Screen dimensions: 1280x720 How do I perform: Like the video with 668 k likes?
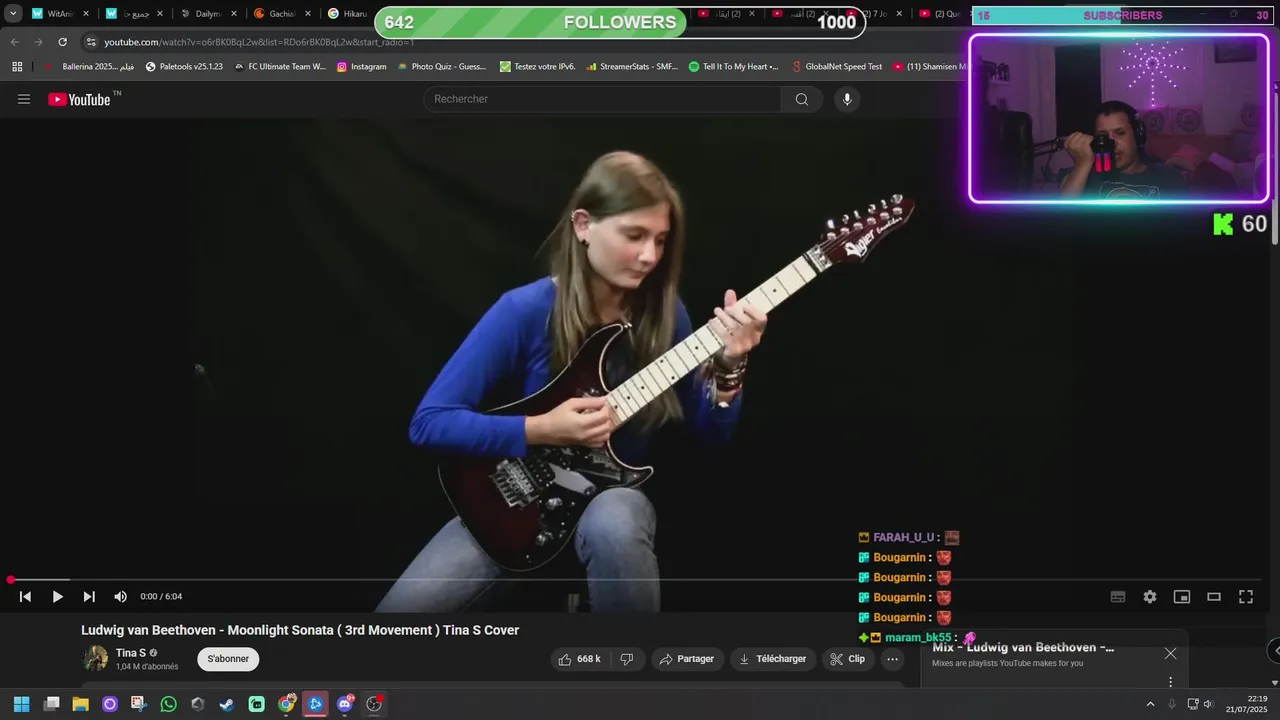(580, 659)
